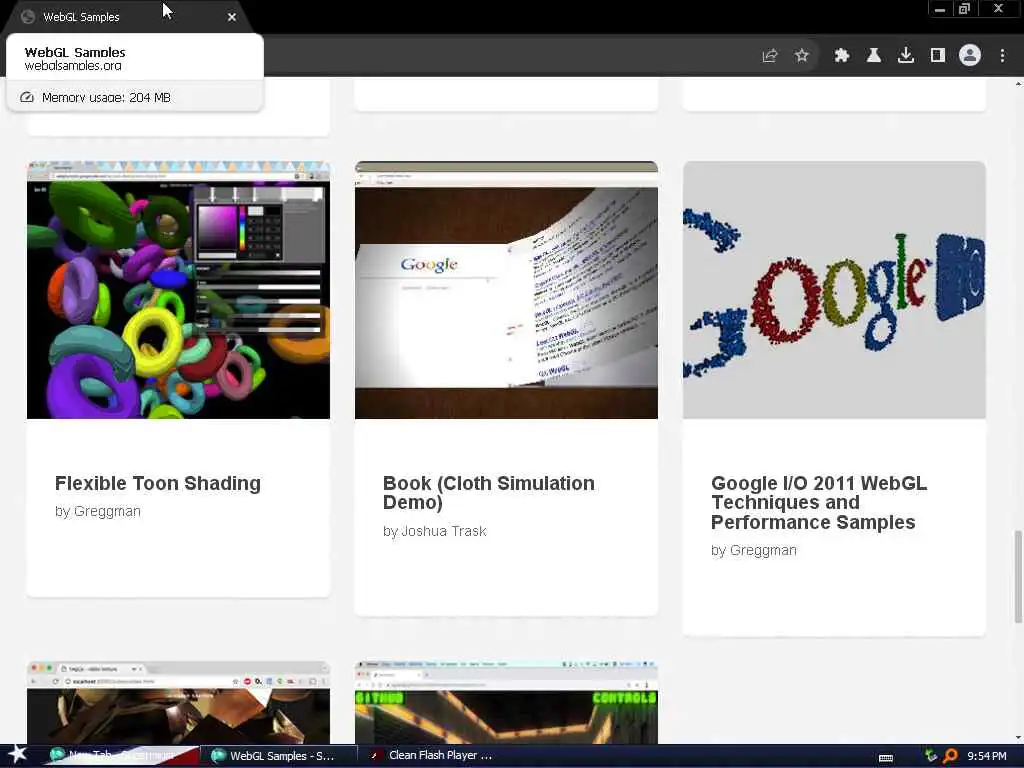Viewport: 1024px width, 768px height.
Task: Click the scrollbar up arrow
Action: tap(1017, 84)
